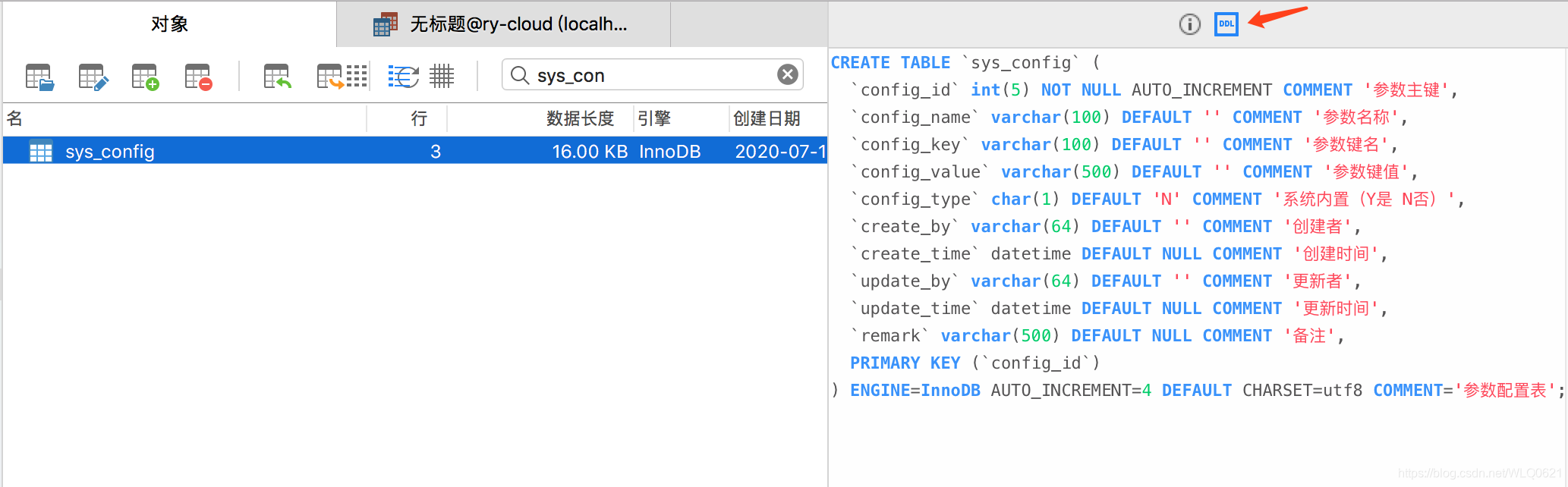Click the row count 3 cell

pyautogui.click(x=436, y=152)
